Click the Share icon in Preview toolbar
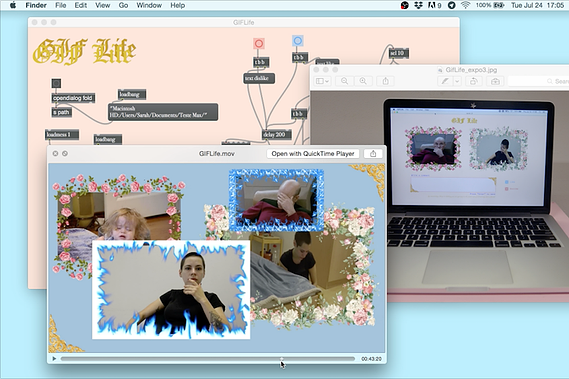This screenshot has width=569, height=379. pyautogui.click(x=385, y=81)
